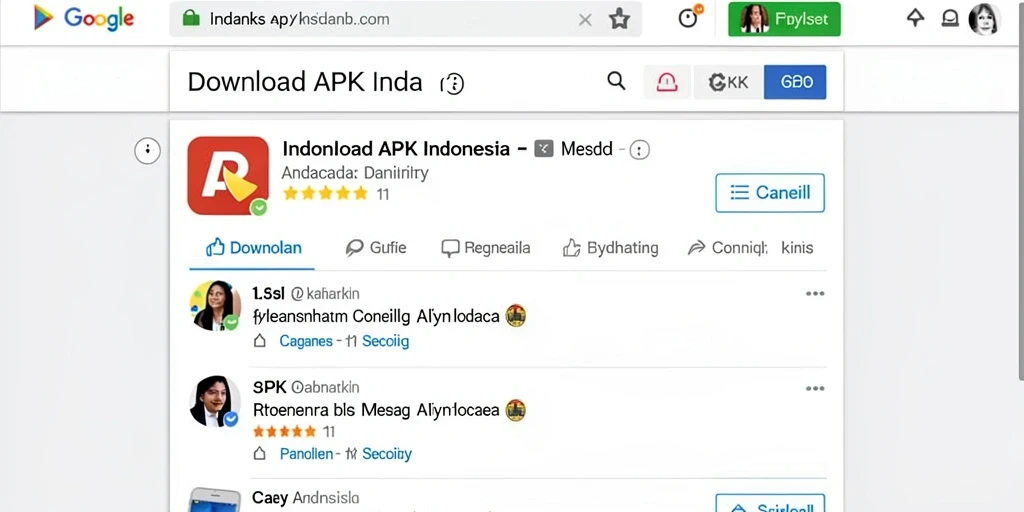Image resolution: width=1024 pixels, height=512 pixels.
Task: Click the blue GBO button
Action: pyautogui.click(x=795, y=82)
